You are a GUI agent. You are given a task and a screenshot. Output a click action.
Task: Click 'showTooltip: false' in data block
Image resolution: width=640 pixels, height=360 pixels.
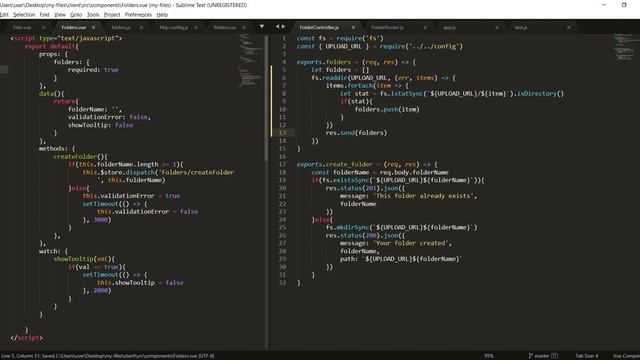[100, 125]
